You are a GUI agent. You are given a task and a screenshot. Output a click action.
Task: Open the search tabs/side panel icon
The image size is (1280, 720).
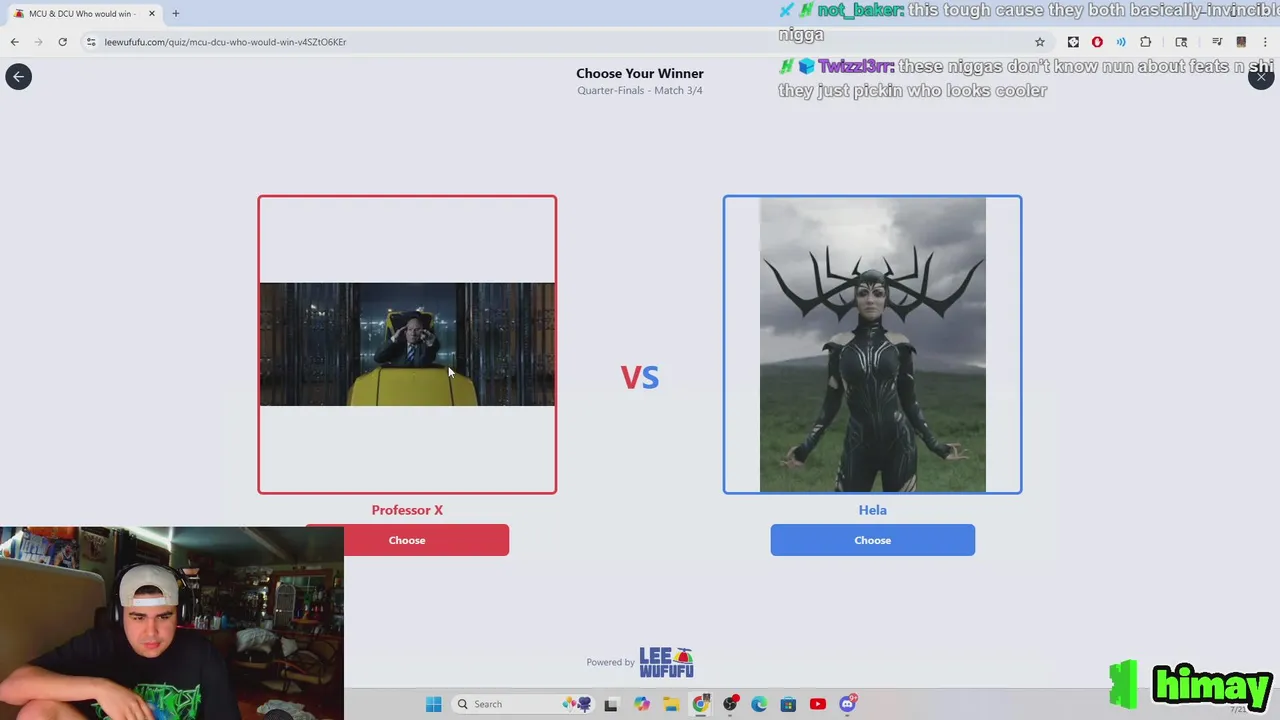1181,42
